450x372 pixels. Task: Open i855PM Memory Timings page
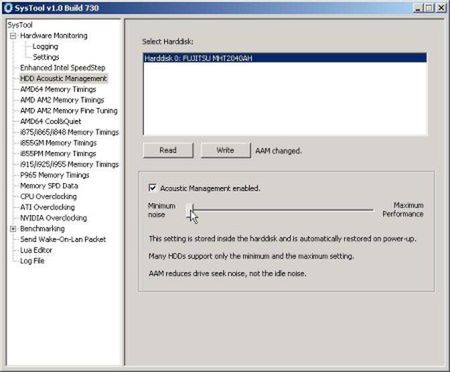pyautogui.click(x=58, y=153)
